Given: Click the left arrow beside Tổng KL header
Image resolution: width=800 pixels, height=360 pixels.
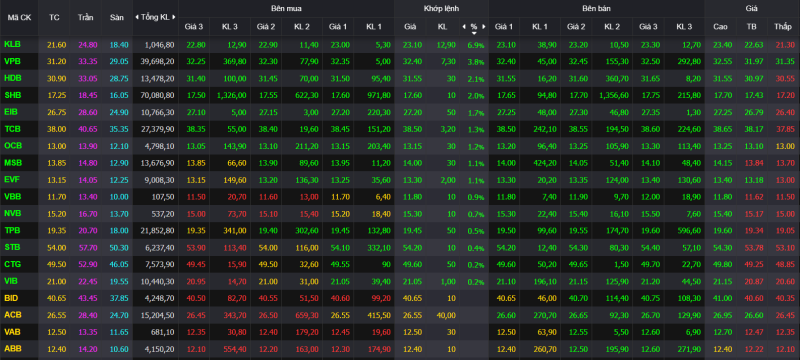Looking at the screenshot, I should 136,17.
